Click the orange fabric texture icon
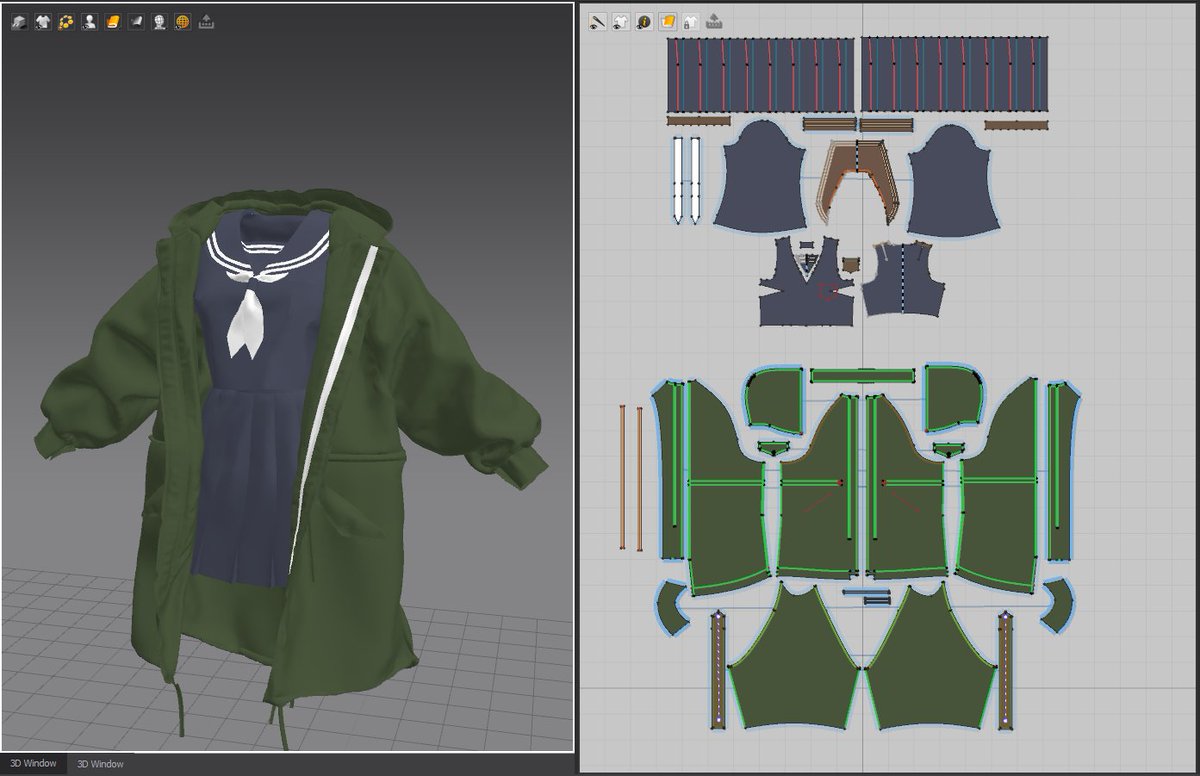 click(x=112, y=21)
